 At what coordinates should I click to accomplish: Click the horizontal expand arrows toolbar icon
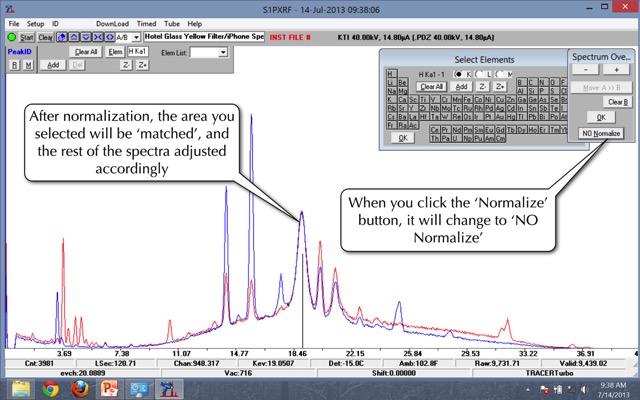tap(111, 37)
